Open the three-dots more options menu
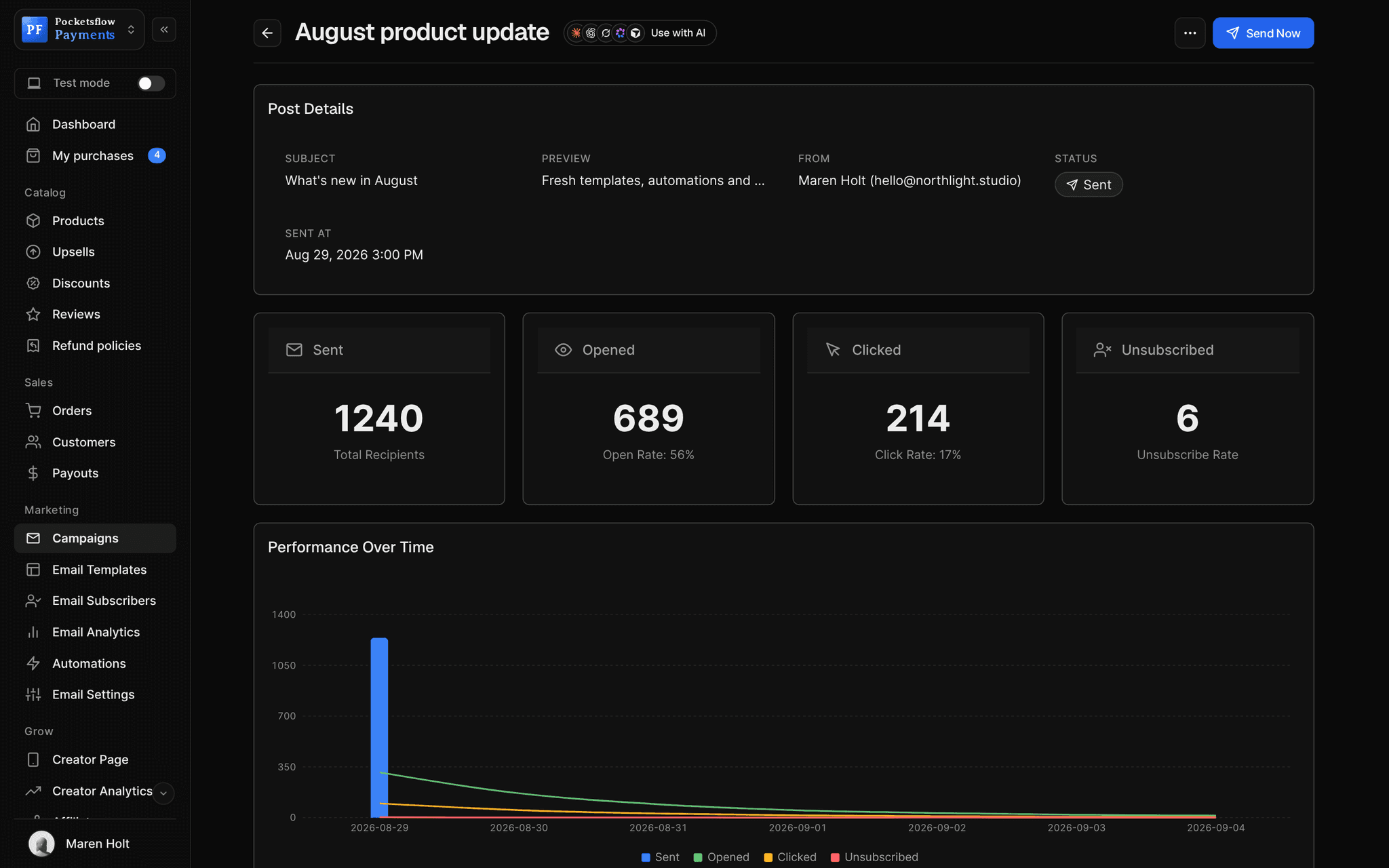This screenshot has width=1389, height=868. coord(1190,33)
